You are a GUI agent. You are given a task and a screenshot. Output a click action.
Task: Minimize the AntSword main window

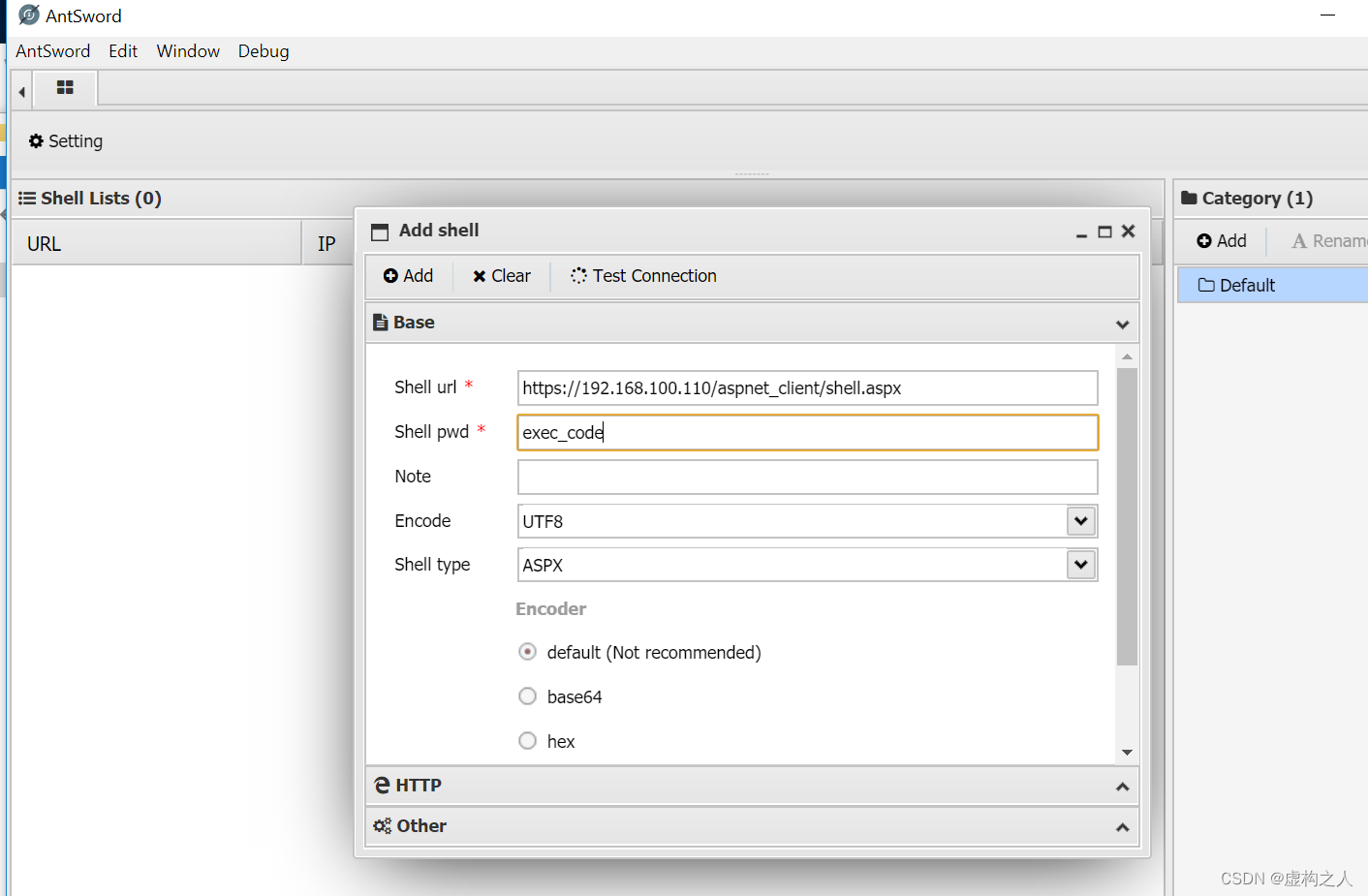1328,15
